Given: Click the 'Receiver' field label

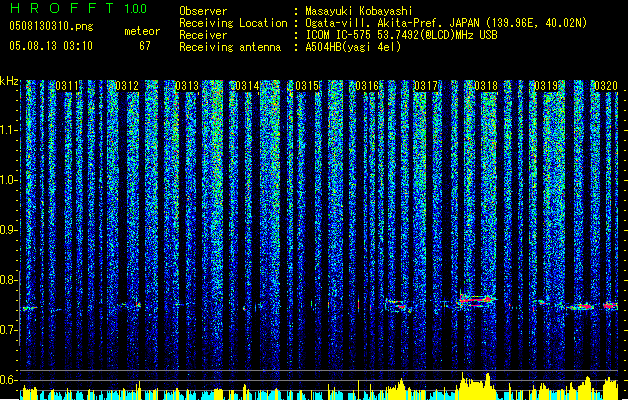Looking at the screenshot, I should click(x=203, y=35).
